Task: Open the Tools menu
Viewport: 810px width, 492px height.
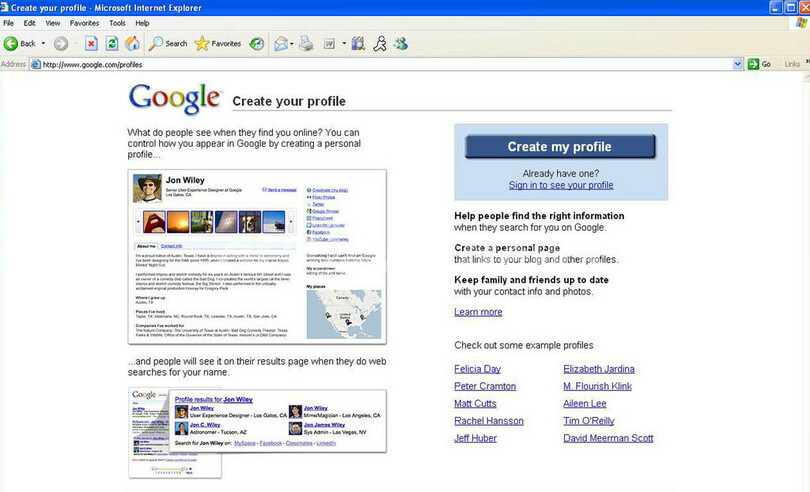Action: [117, 23]
